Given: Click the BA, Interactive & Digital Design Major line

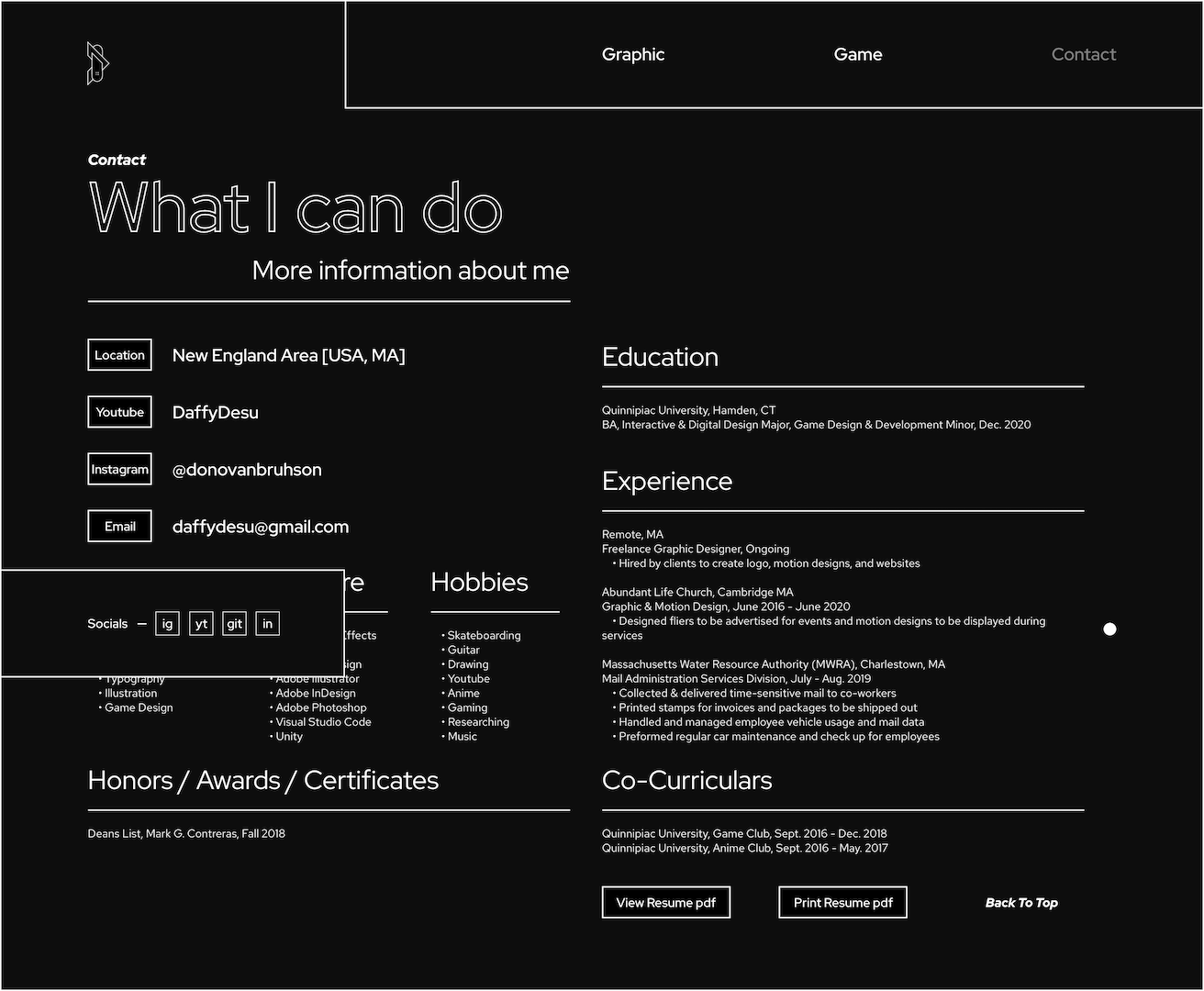Looking at the screenshot, I should tap(816, 425).
